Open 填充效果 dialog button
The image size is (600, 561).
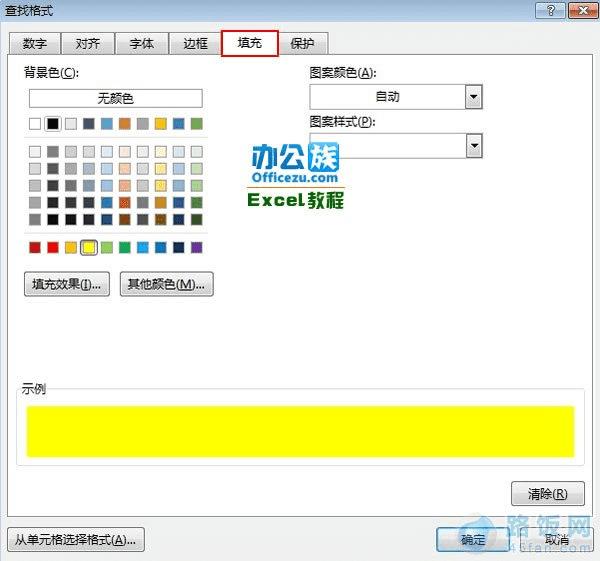pos(67,284)
